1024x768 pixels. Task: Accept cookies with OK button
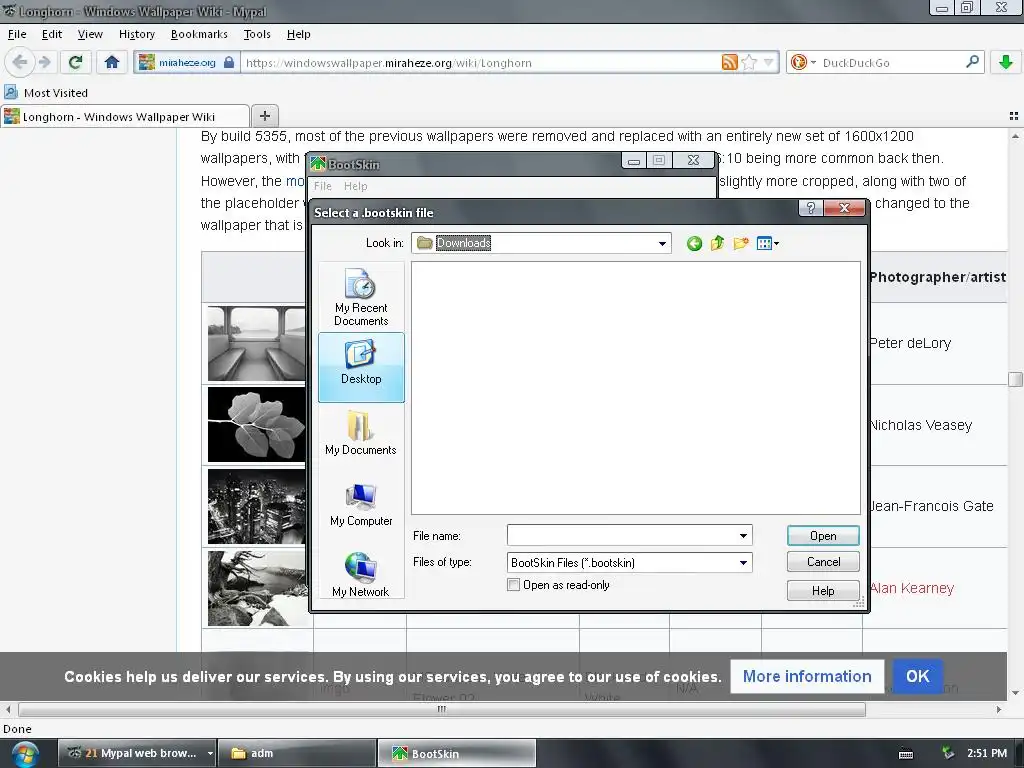coord(918,676)
